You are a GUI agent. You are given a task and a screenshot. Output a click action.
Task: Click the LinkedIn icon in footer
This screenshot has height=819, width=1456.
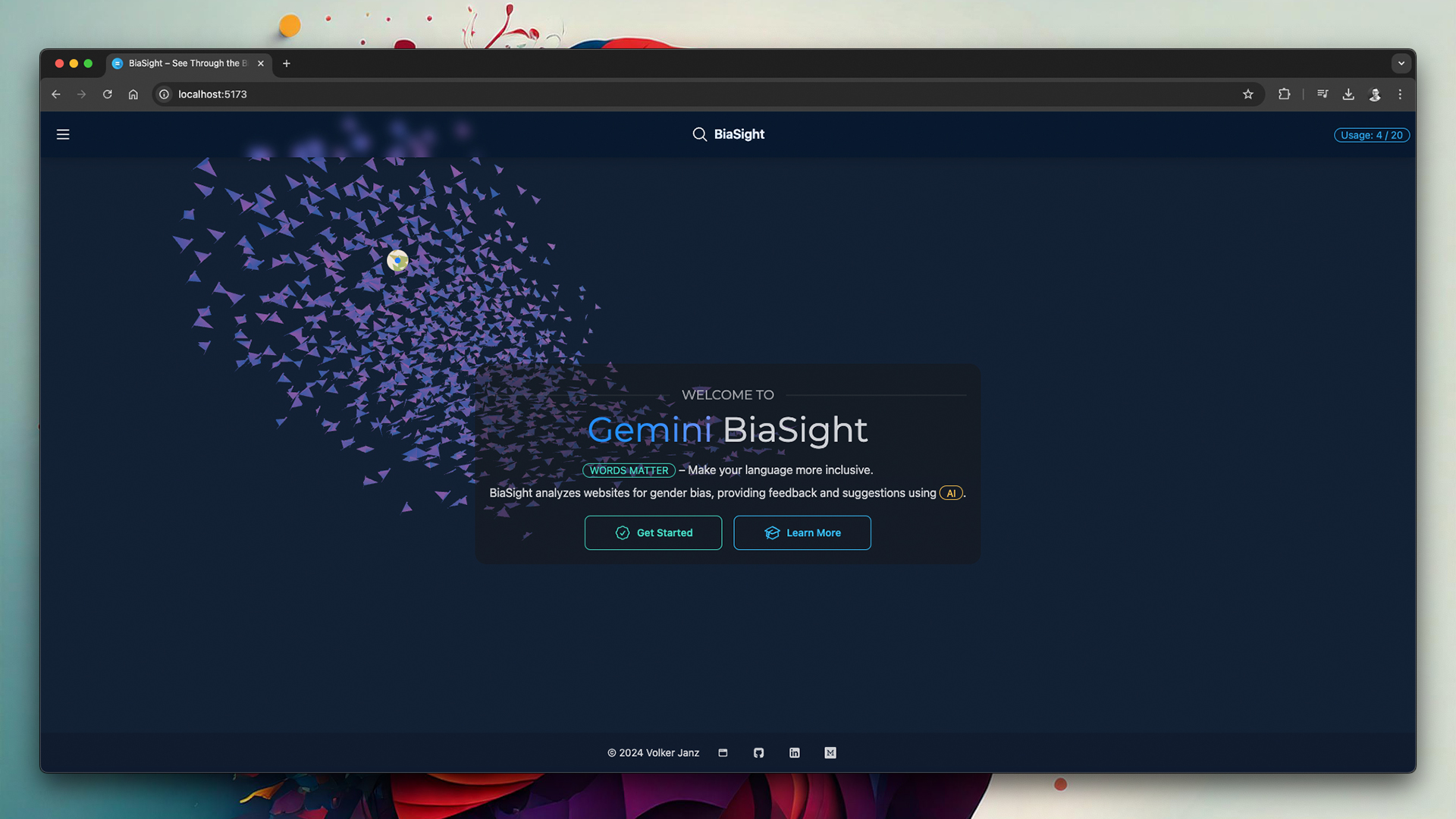click(794, 753)
